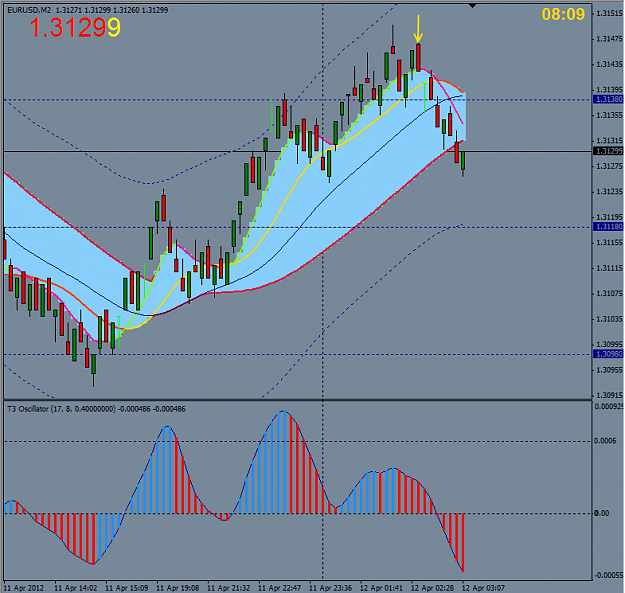Screen dimensions: 625x593
Task: Click the 11 Apr 22:47 time axis label
Action: coord(279,588)
